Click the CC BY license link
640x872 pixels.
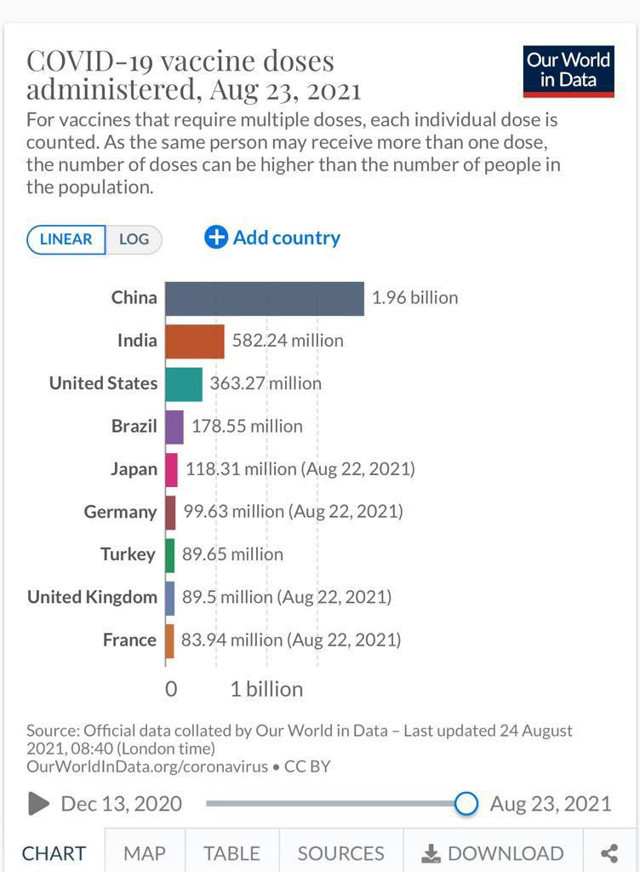click(307, 767)
